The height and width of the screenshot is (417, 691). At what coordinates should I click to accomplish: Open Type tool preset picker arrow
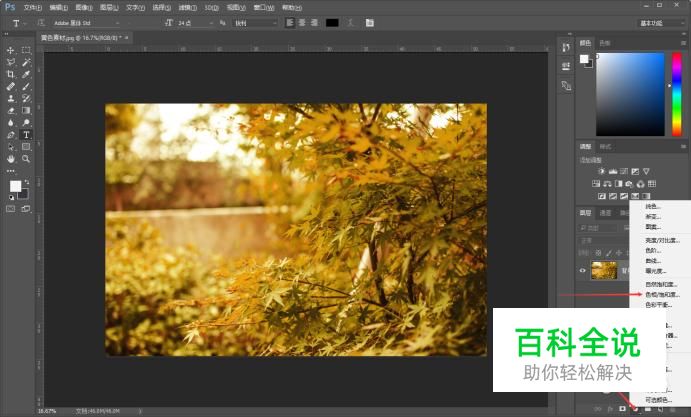(25, 23)
